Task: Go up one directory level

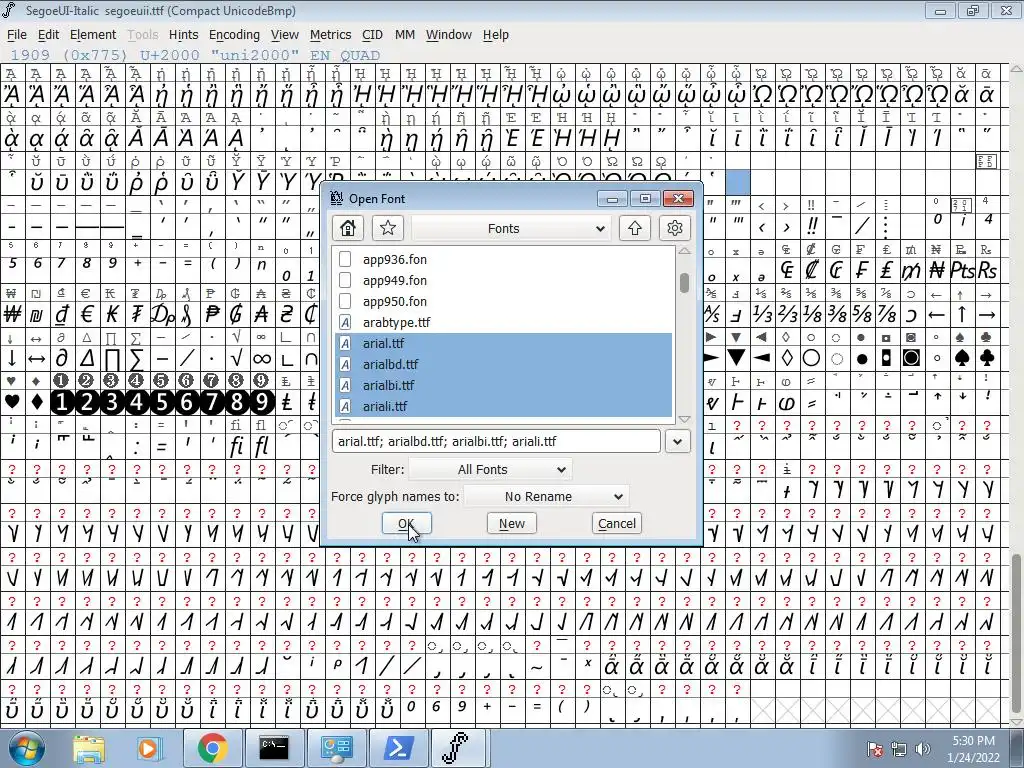Action: click(634, 228)
